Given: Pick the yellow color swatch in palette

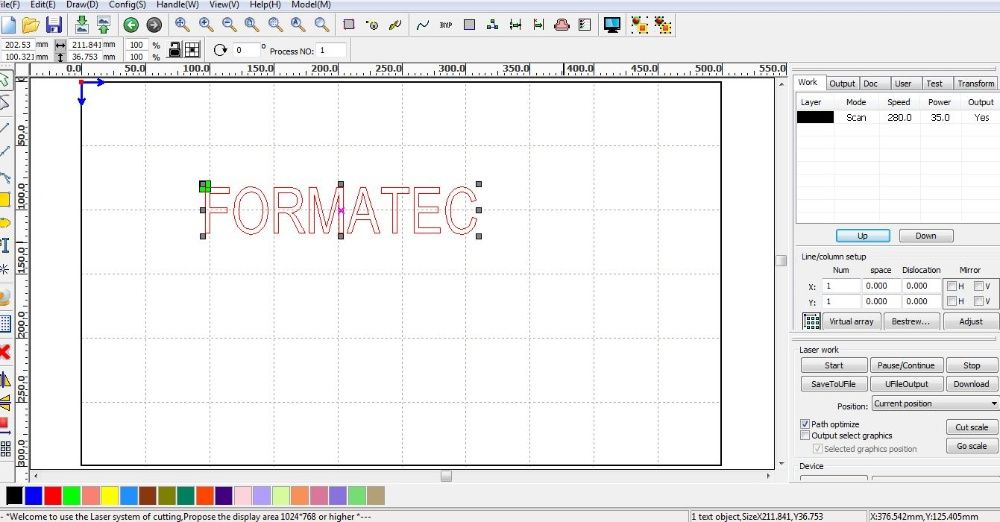Looking at the screenshot, I should 109,496.
